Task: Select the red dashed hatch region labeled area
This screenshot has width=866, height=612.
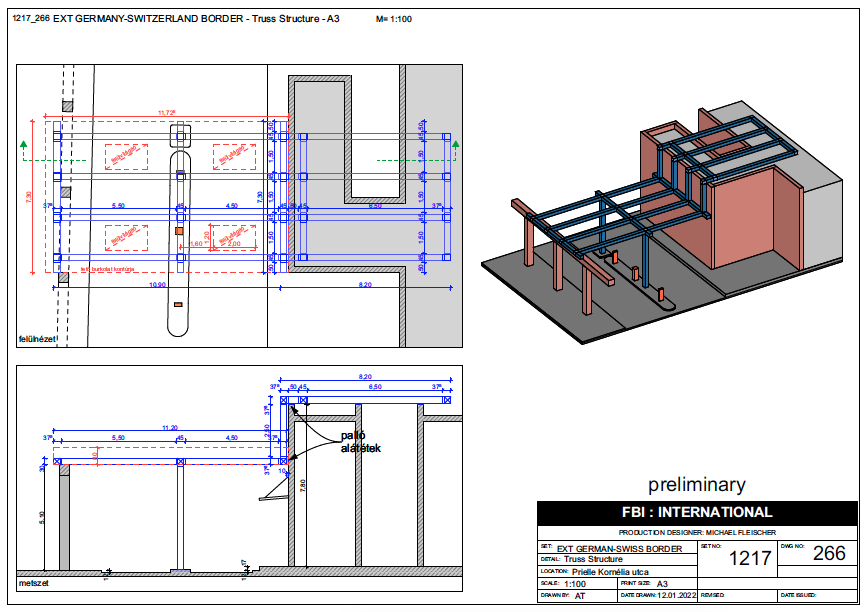Action: 127,156
